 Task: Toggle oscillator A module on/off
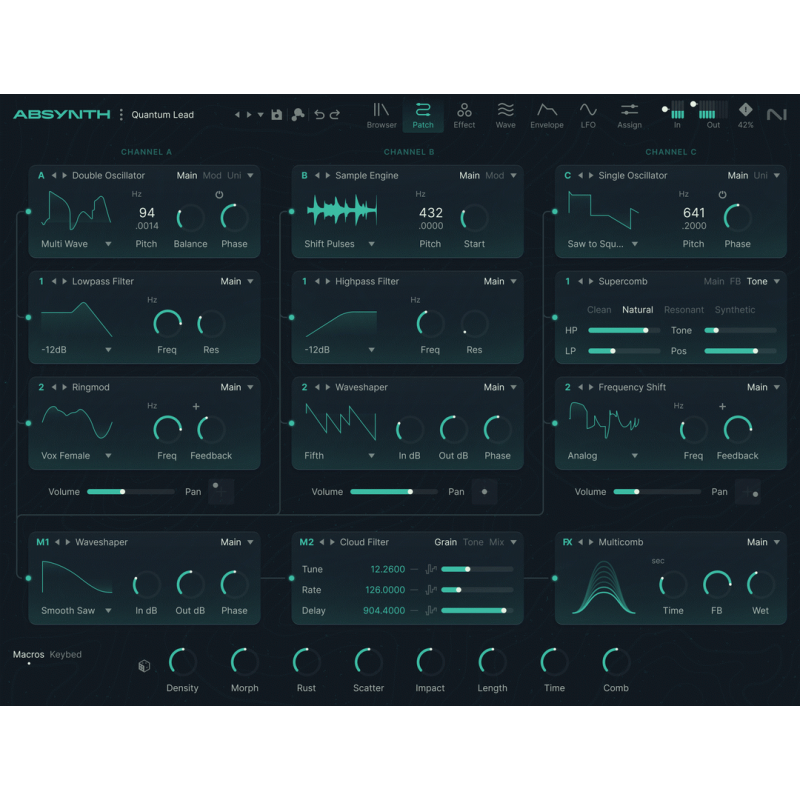(41, 176)
